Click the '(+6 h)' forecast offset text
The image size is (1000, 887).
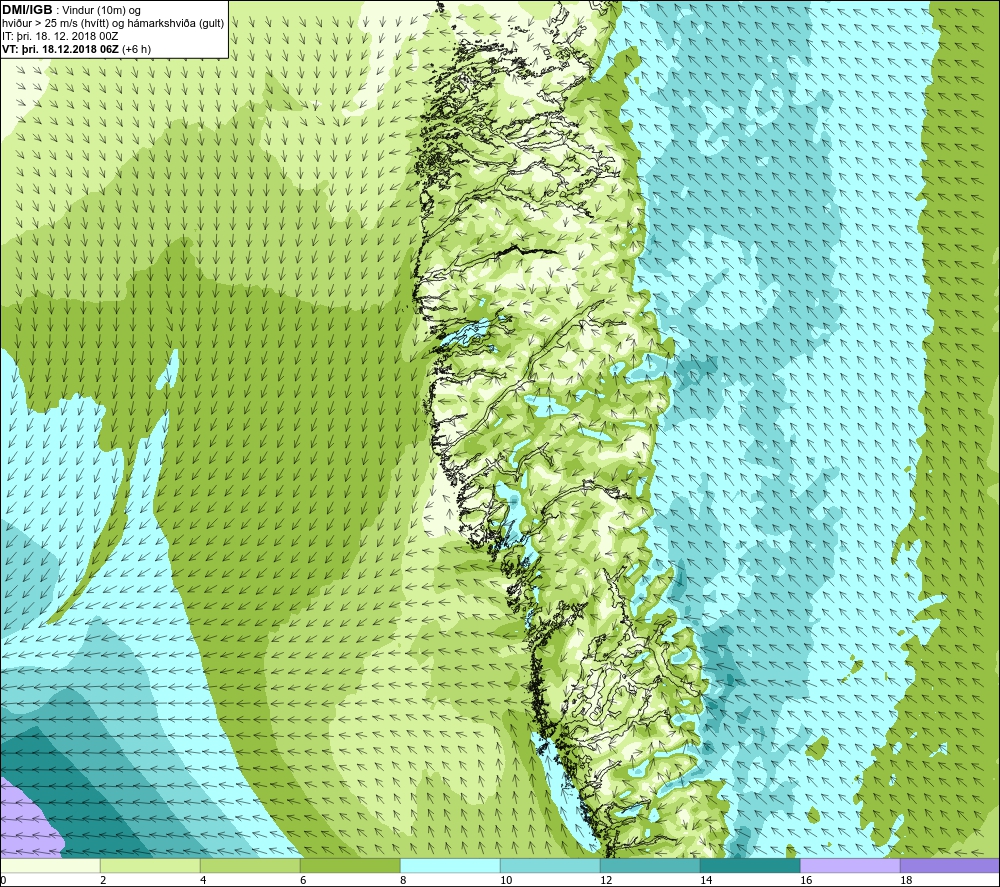(136, 49)
